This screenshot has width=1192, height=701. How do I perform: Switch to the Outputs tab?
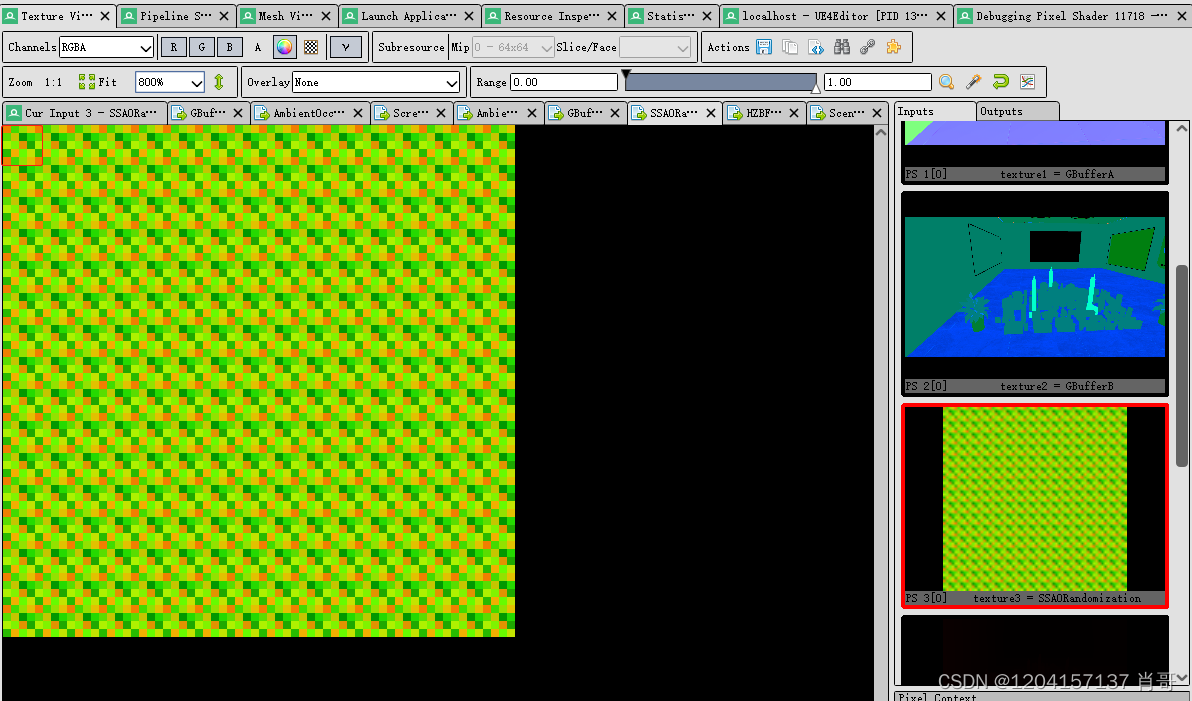click(x=1016, y=112)
